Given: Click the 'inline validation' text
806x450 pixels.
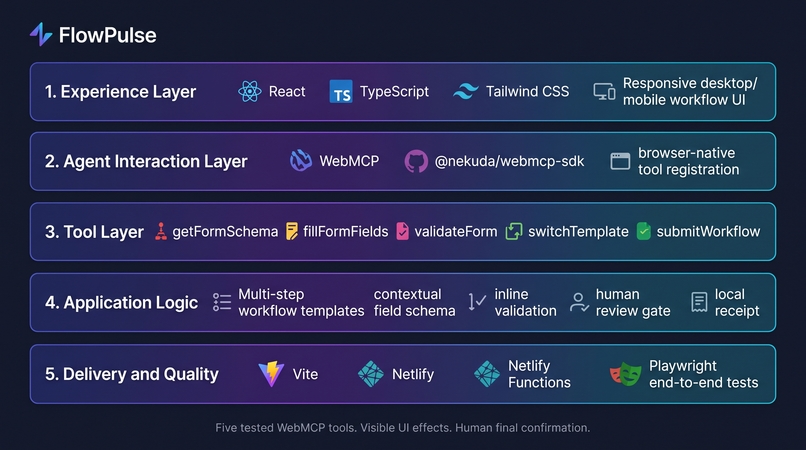Looking at the screenshot, I should point(525,302).
